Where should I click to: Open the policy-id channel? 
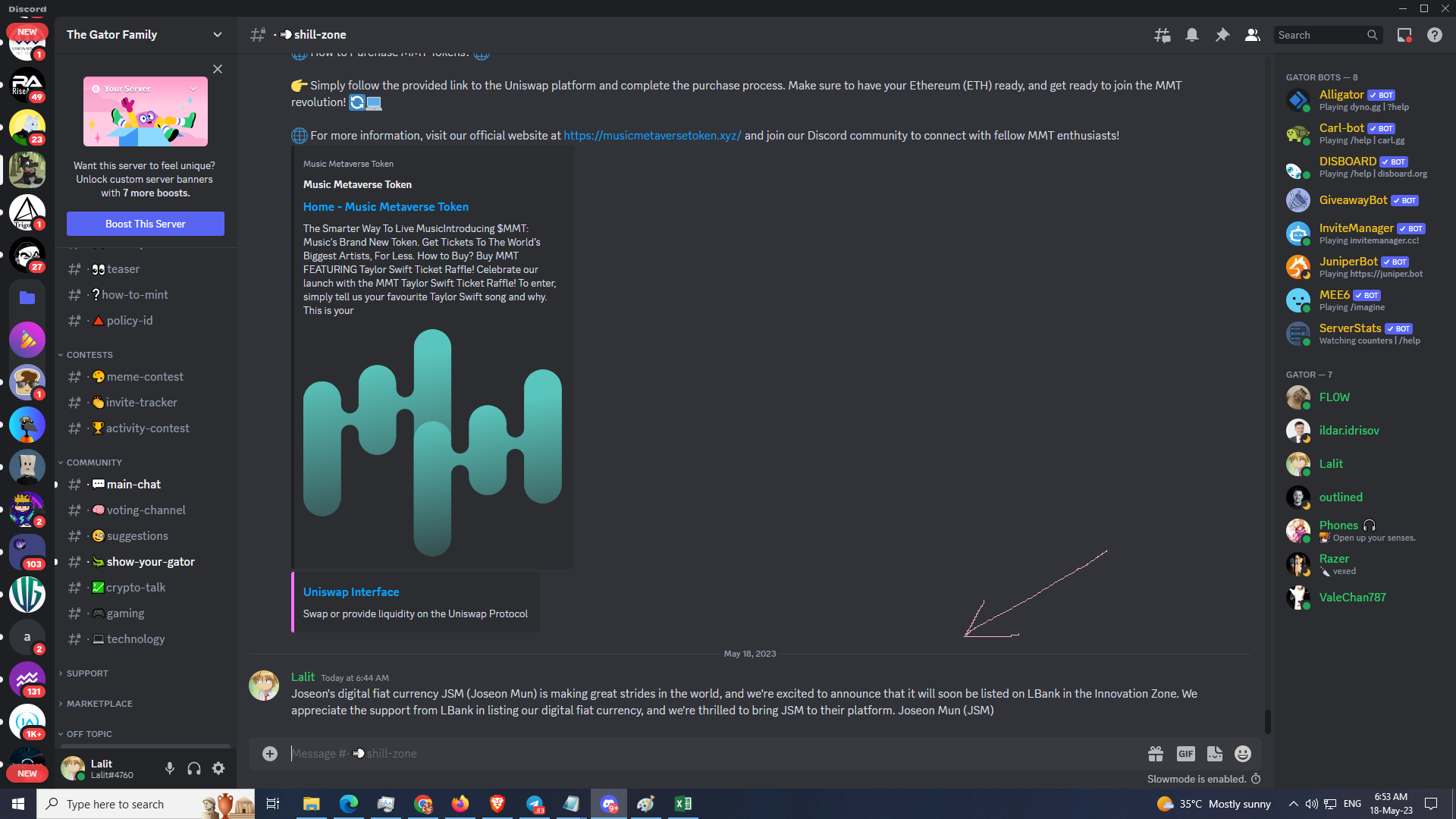click(x=146, y=321)
